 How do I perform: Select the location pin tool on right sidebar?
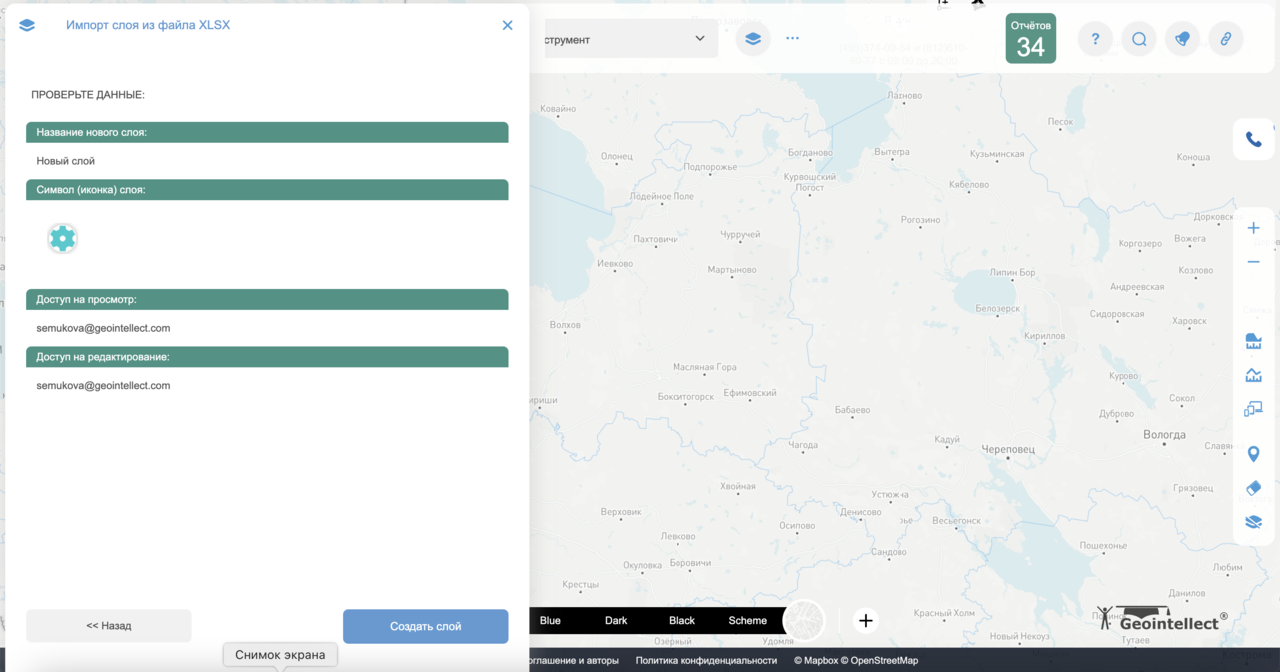point(1253,453)
